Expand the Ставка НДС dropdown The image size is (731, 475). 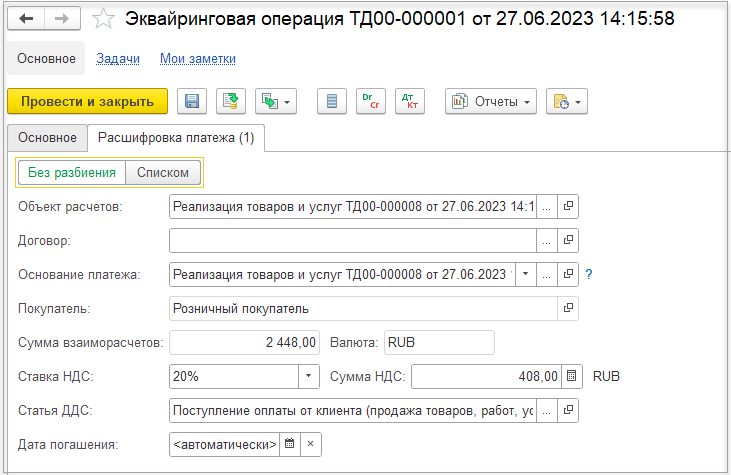[x=309, y=376]
